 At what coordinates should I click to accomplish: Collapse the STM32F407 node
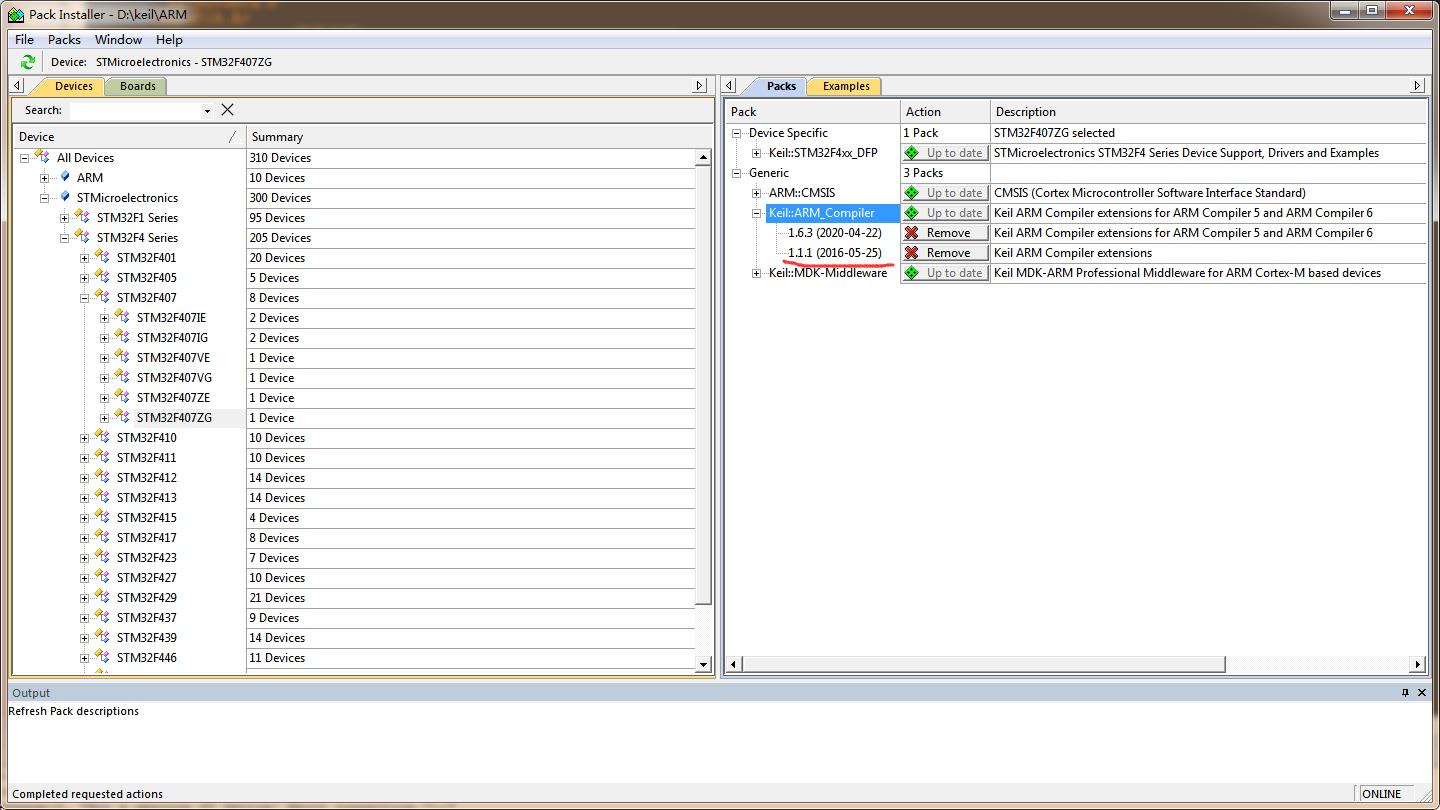coord(84,298)
